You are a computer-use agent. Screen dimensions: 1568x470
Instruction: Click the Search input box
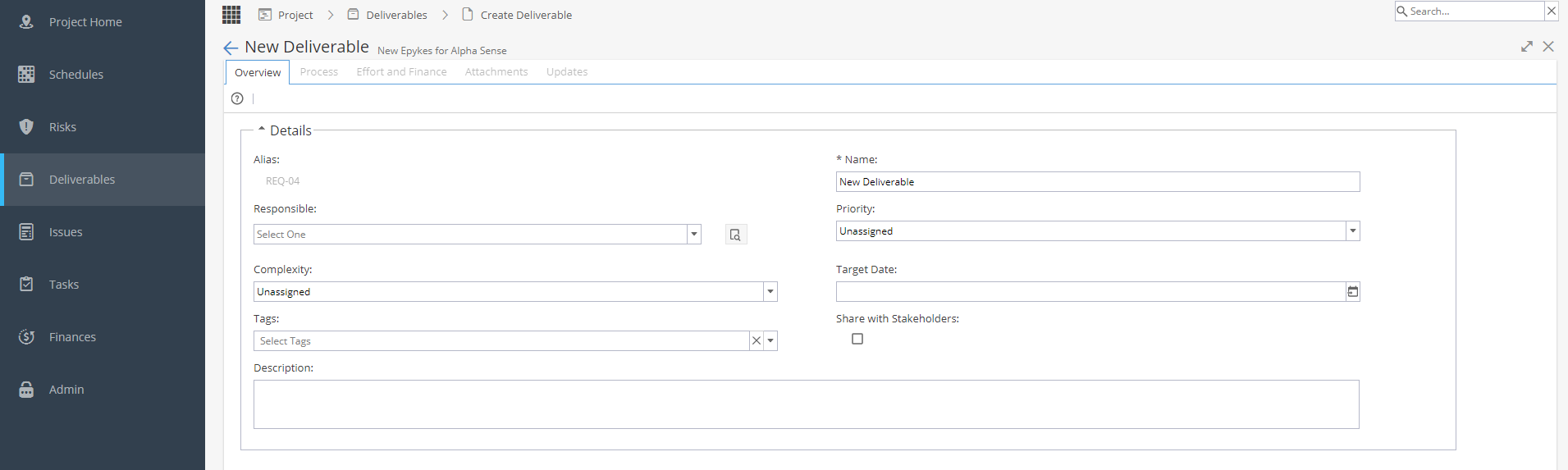(x=1475, y=11)
